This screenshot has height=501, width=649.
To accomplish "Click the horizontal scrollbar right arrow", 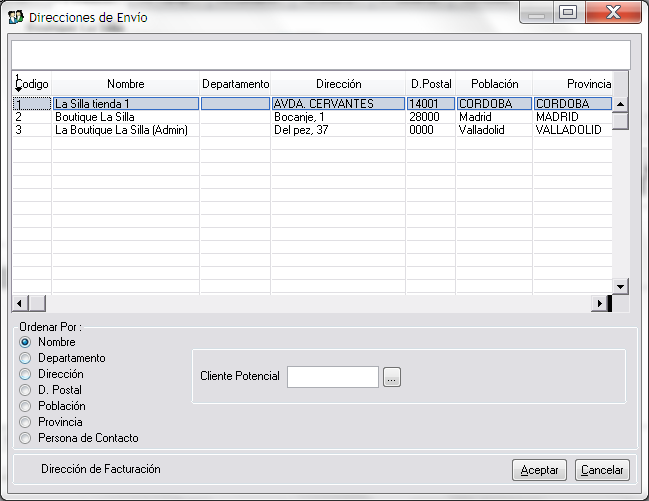I will (599, 303).
